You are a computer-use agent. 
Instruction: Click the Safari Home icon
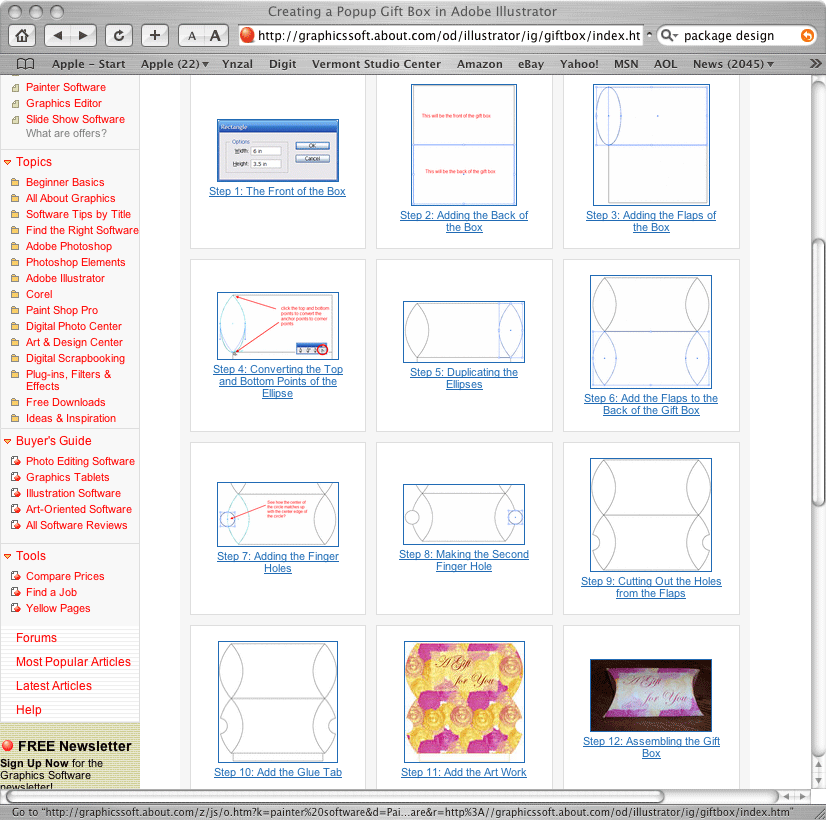[22, 36]
